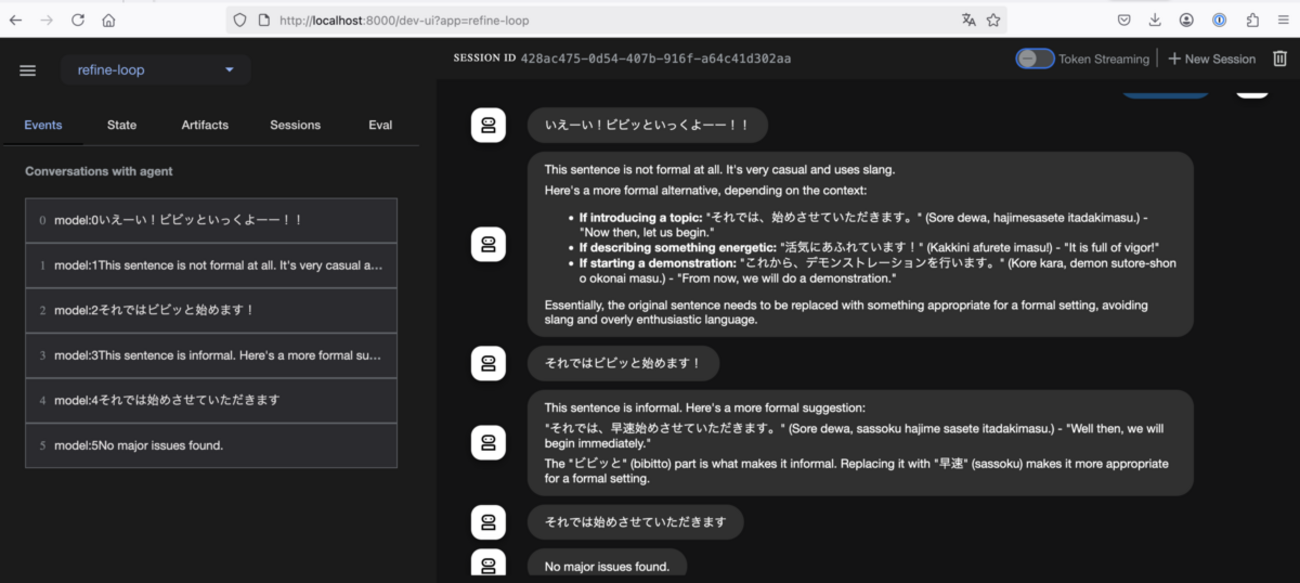The width and height of the screenshot is (1300, 583).
Task: Click the agent bot avatar beside the first message
Action: click(x=488, y=125)
